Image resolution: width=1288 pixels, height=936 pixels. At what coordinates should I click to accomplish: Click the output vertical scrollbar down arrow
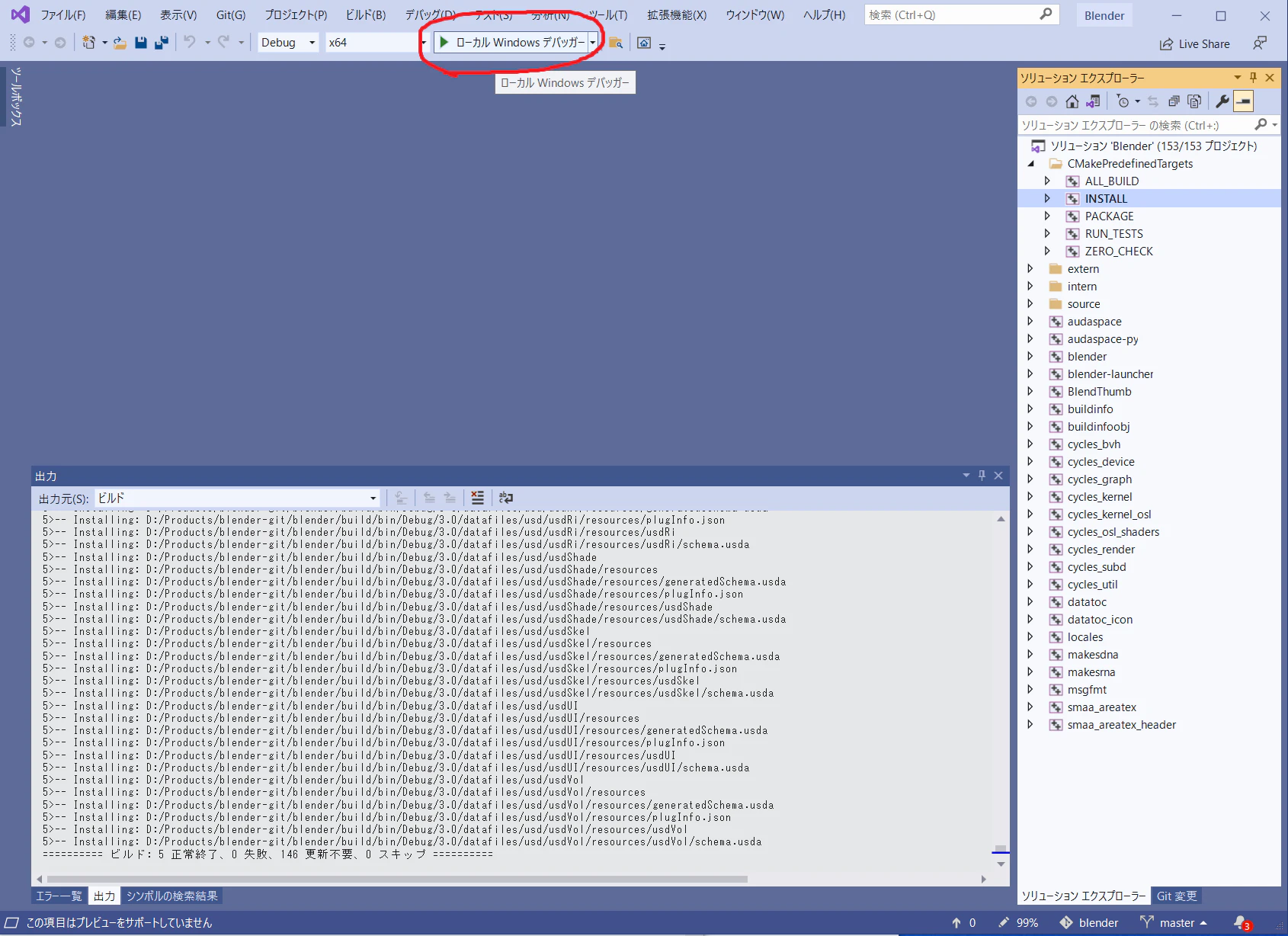pos(1001,864)
